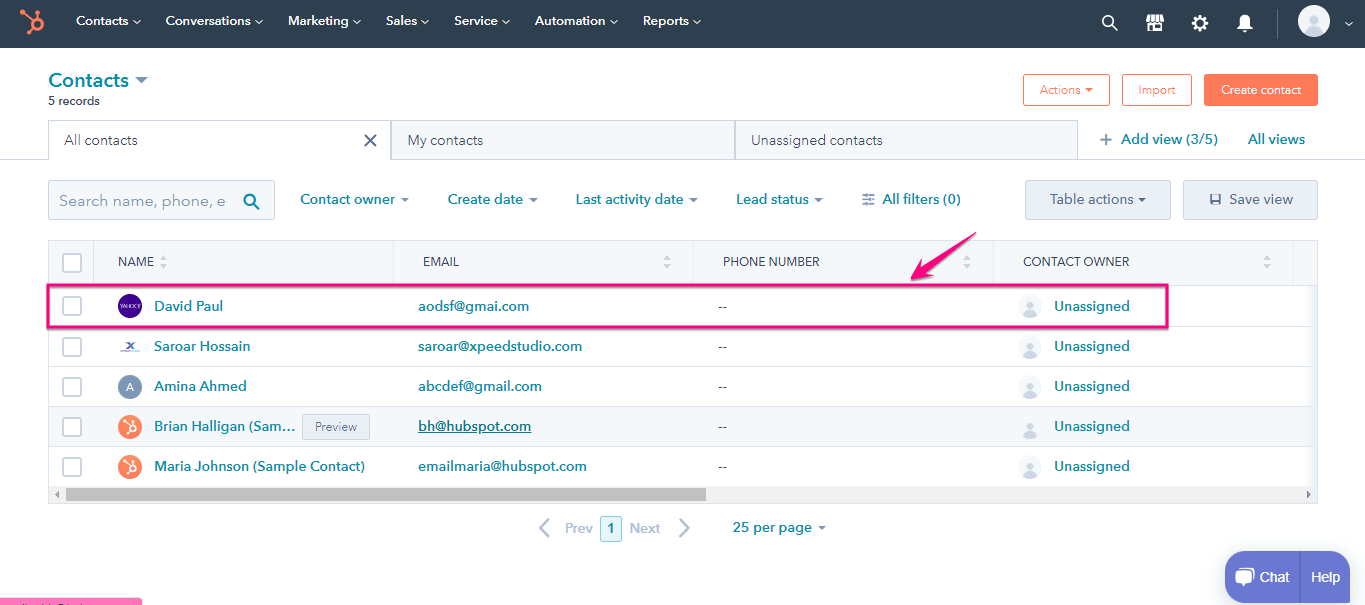Click email saroar@xpeedstudio.com

coord(500,346)
